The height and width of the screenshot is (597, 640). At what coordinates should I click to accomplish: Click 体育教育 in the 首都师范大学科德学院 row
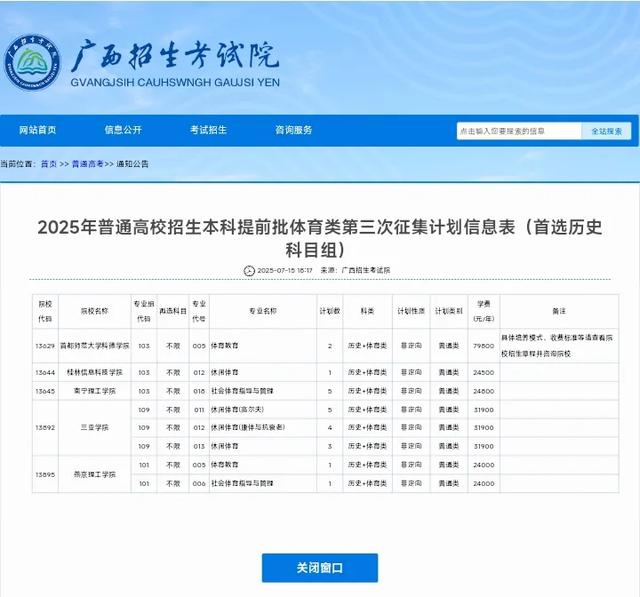[x=225, y=346]
